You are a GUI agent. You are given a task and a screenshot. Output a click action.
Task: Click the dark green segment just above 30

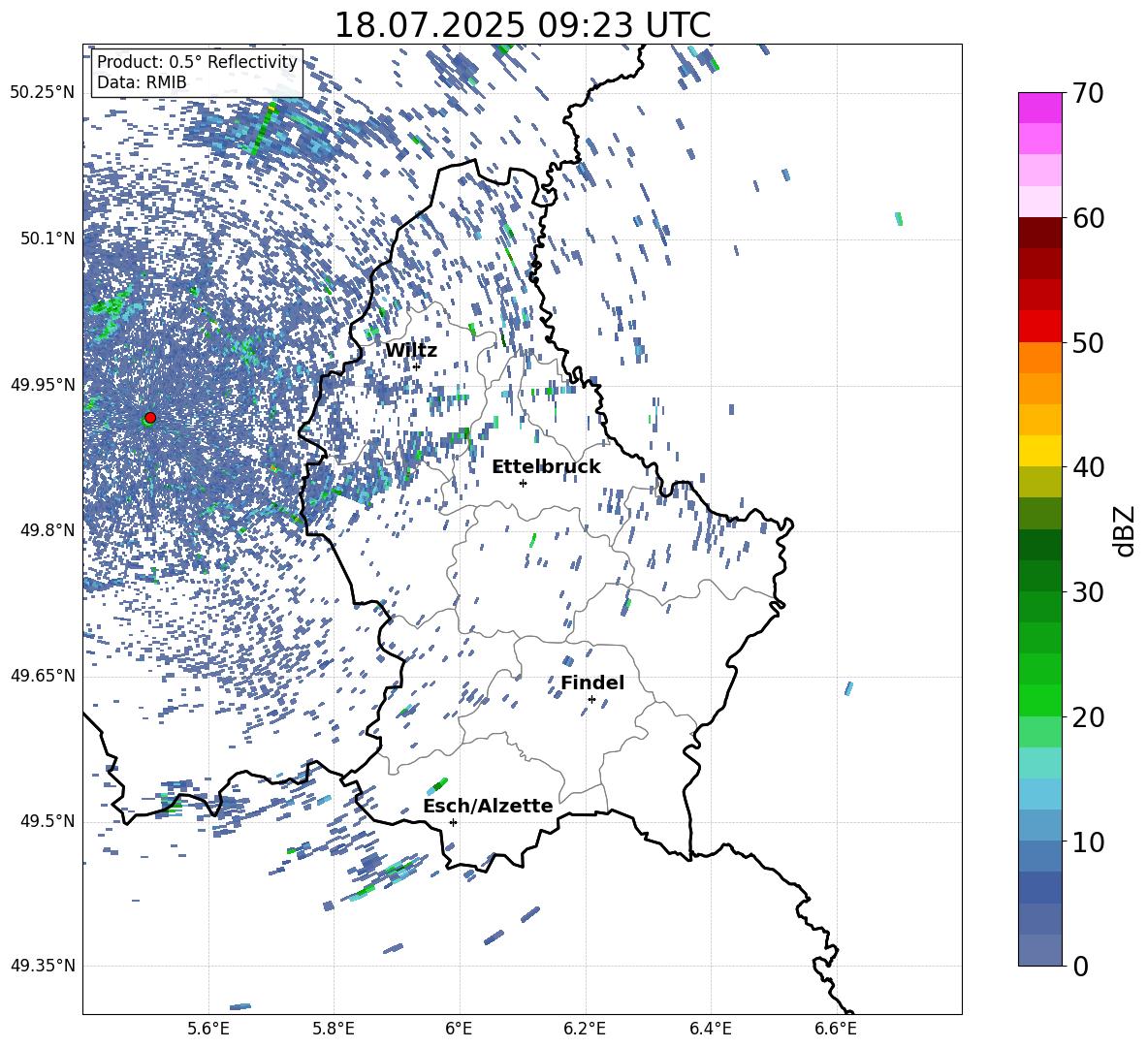(x=1039, y=575)
